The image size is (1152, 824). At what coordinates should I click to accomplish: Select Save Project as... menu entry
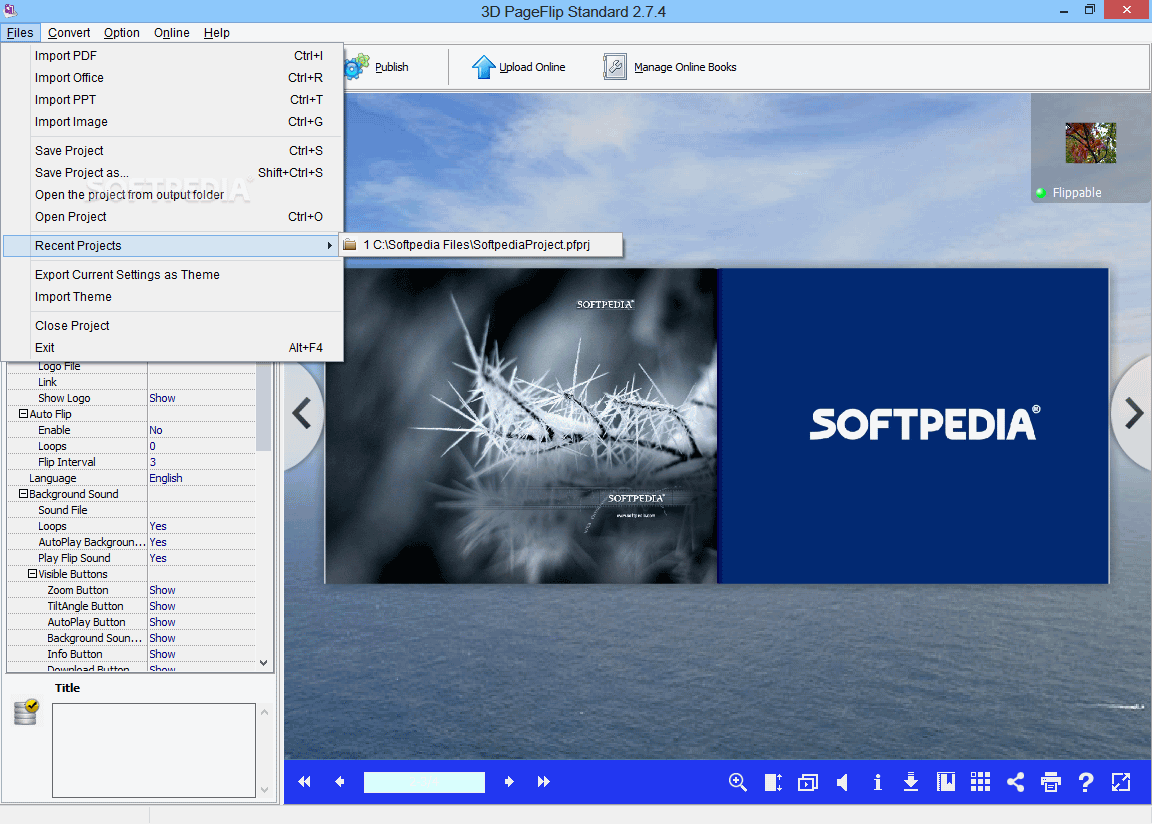[x=173, y=173]
